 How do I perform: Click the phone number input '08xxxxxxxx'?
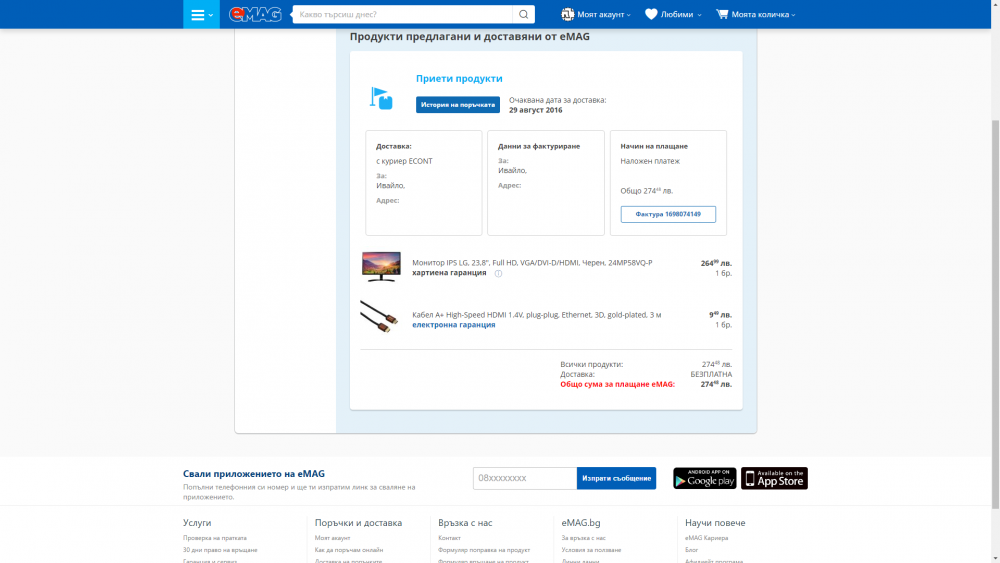tap(525, 478)
